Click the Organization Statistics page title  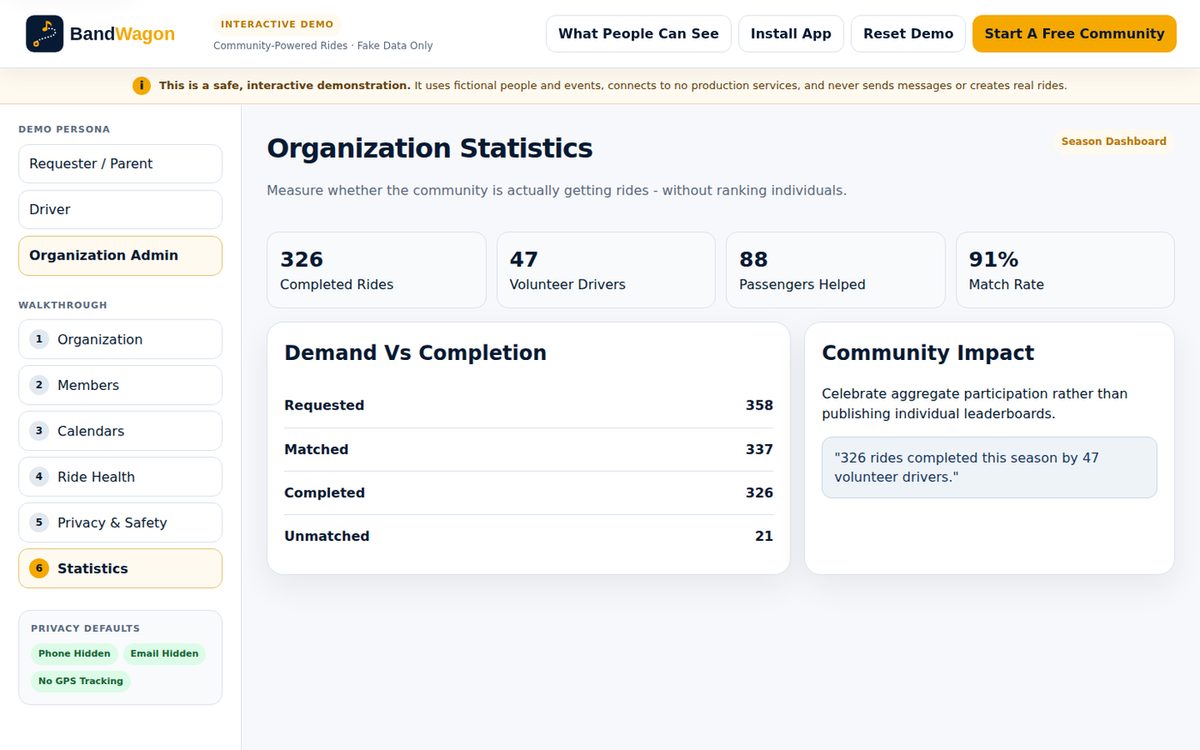(x=429, y=148)
